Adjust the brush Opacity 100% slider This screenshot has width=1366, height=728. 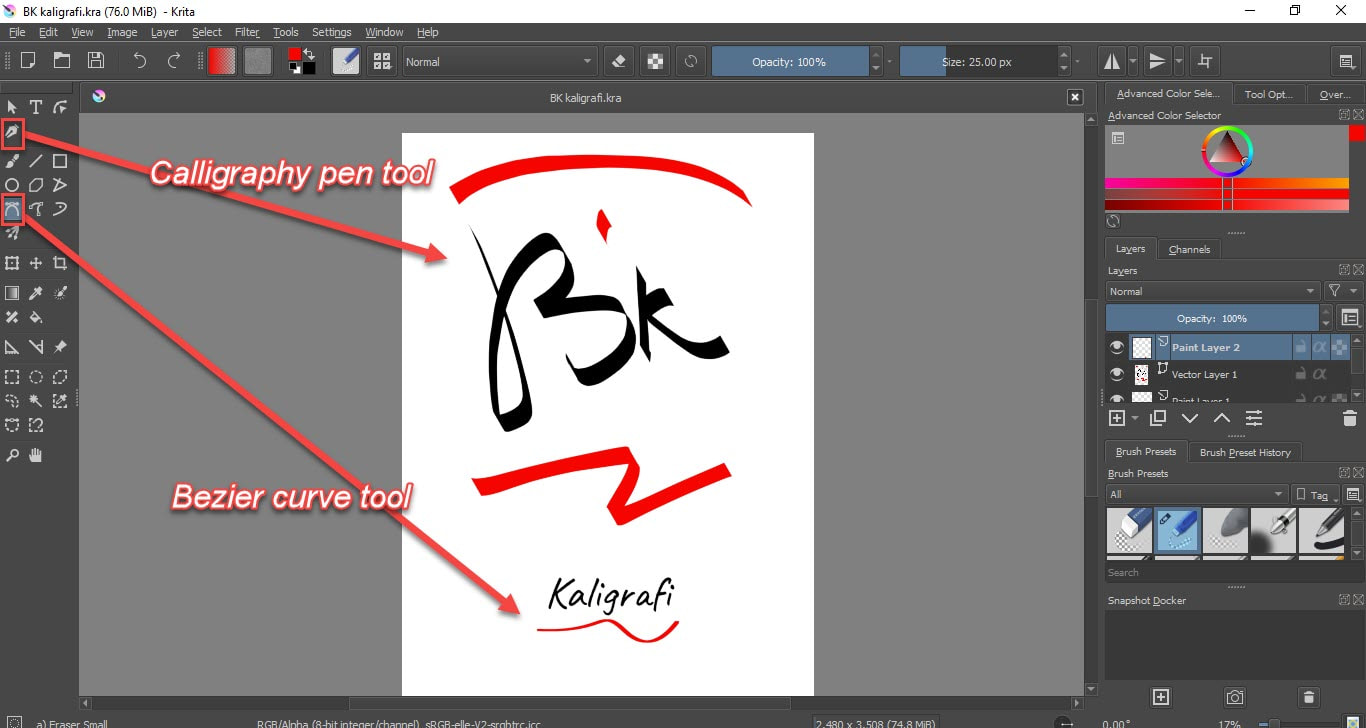click(x=789, y=61)
